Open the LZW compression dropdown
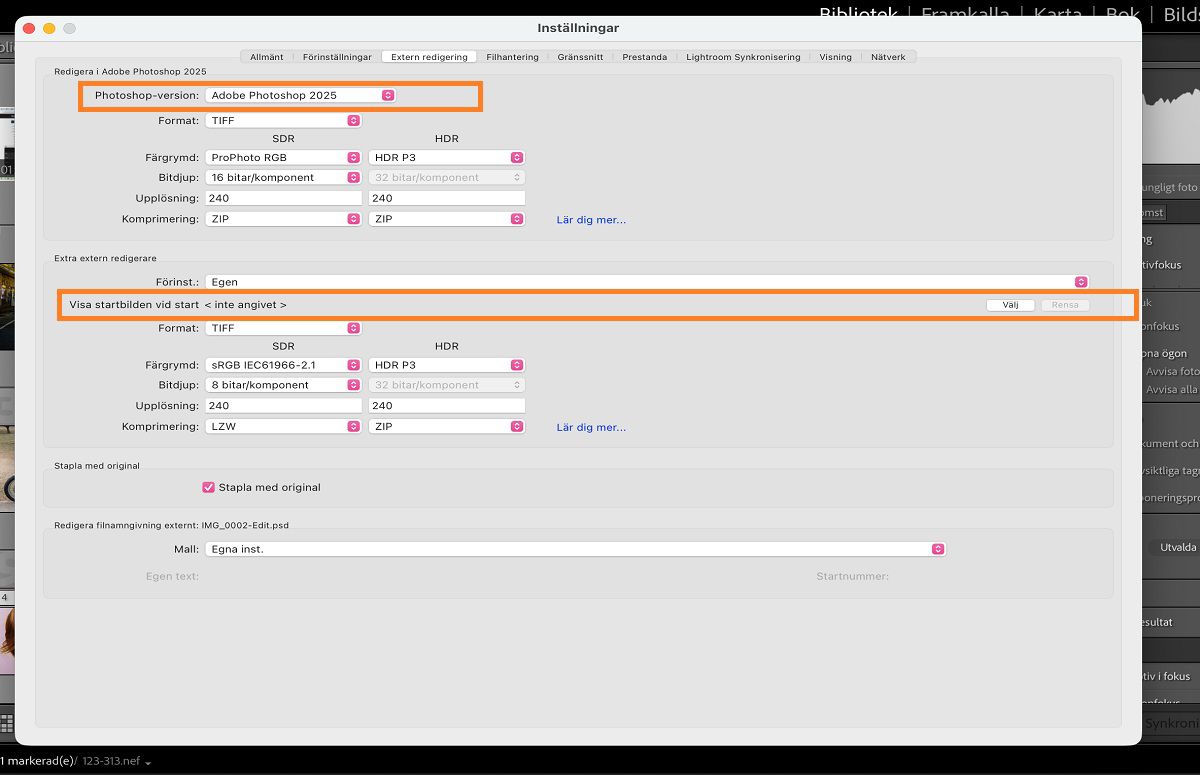The width and height of the screenshot is (1200, 775). [283, 426]
